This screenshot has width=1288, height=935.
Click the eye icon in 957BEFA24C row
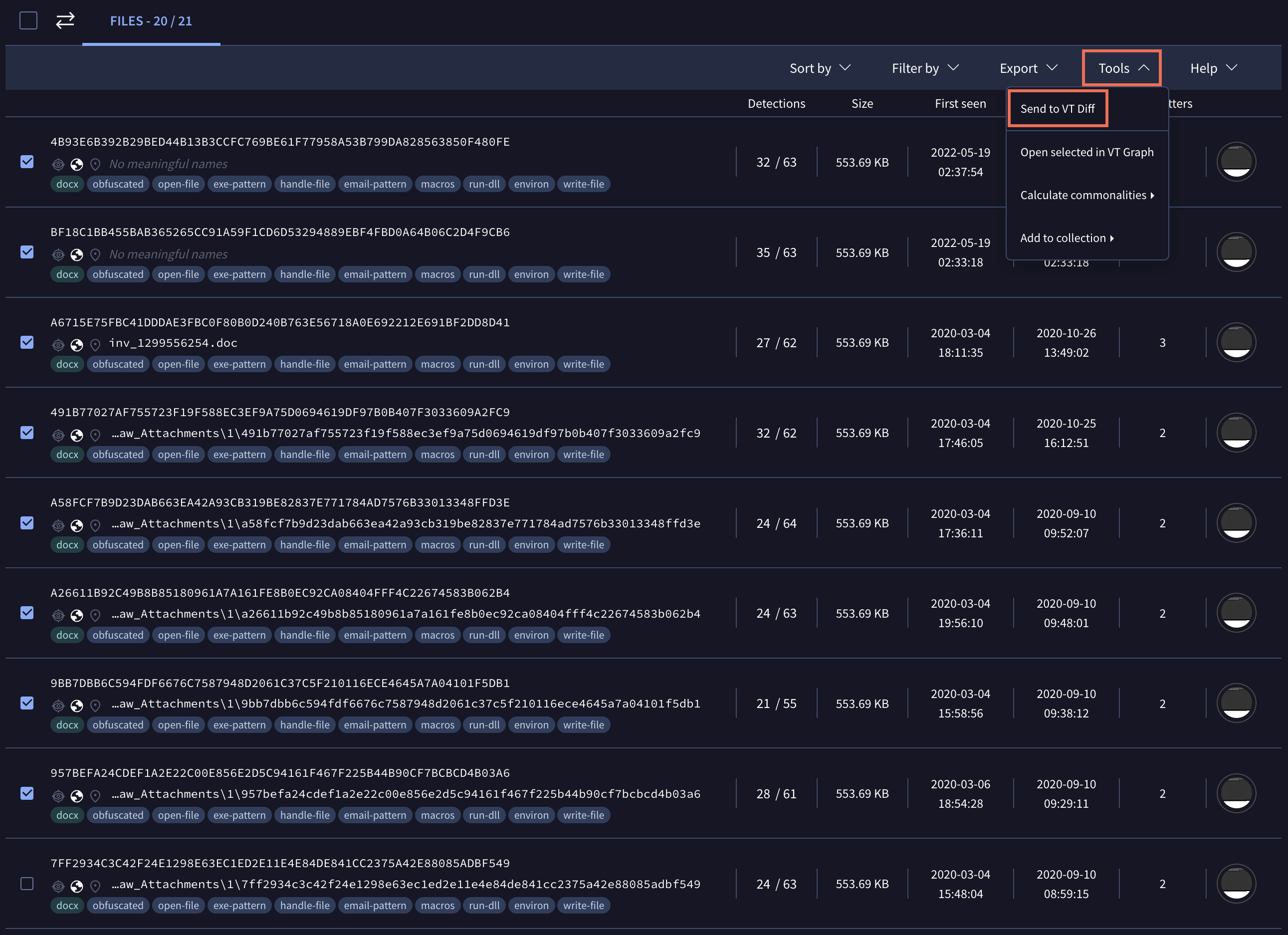[x=58, y=796]
